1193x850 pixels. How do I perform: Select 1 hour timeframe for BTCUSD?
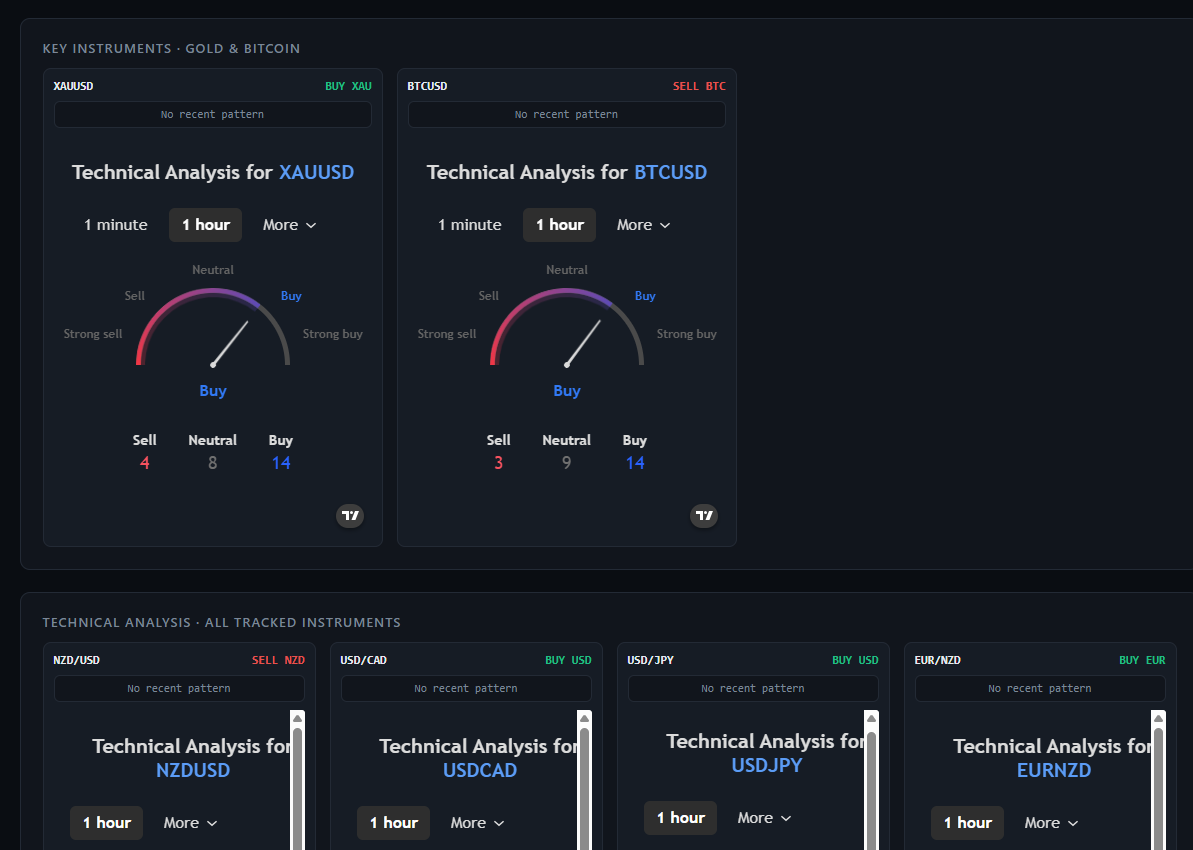(559, 225)
